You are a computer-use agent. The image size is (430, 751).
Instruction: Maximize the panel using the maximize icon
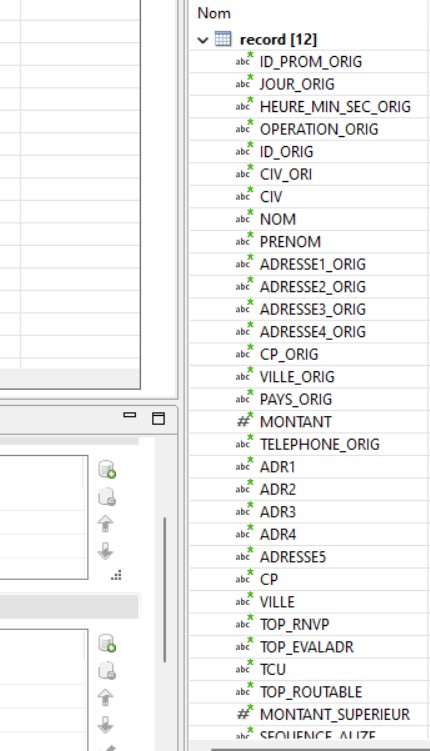tap(158, 418)
